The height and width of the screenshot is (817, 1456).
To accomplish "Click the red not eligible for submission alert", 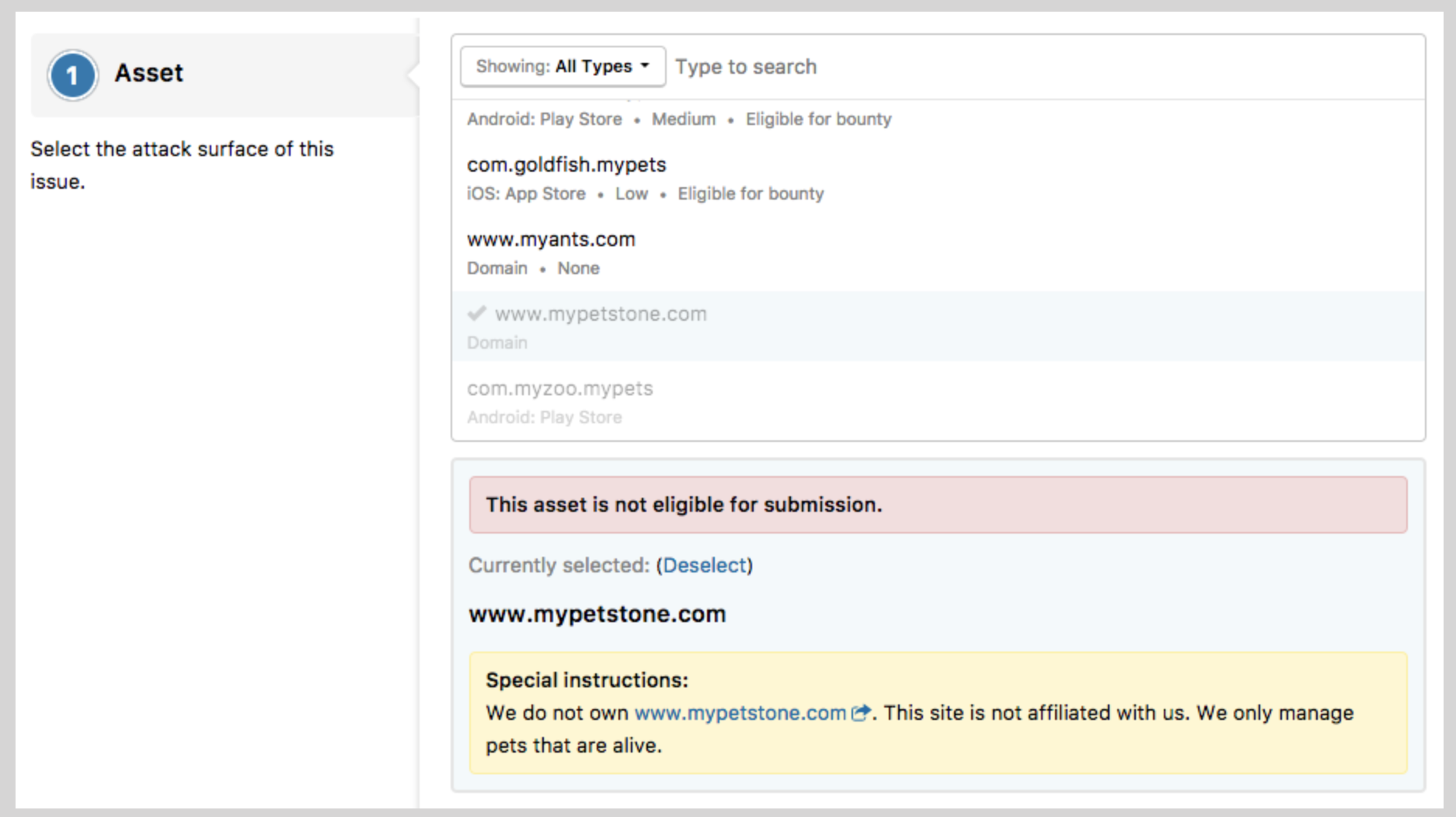I will coord(937,505).
